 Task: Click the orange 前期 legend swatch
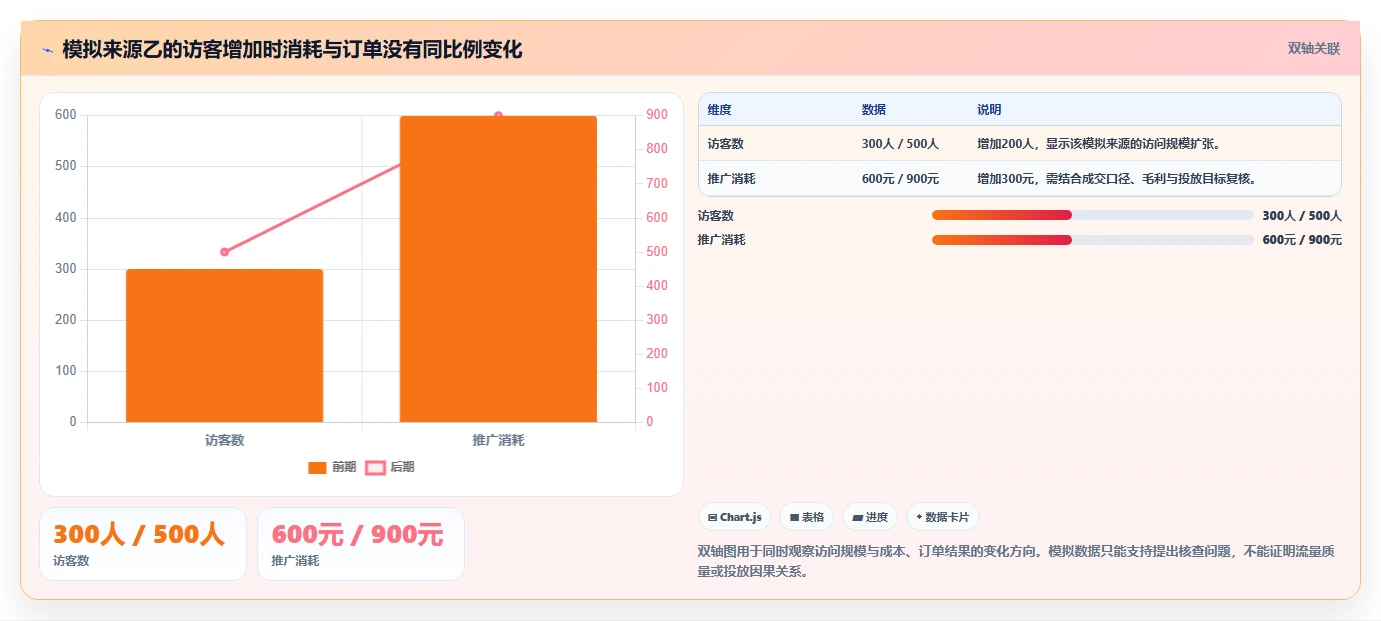[318, 467]
